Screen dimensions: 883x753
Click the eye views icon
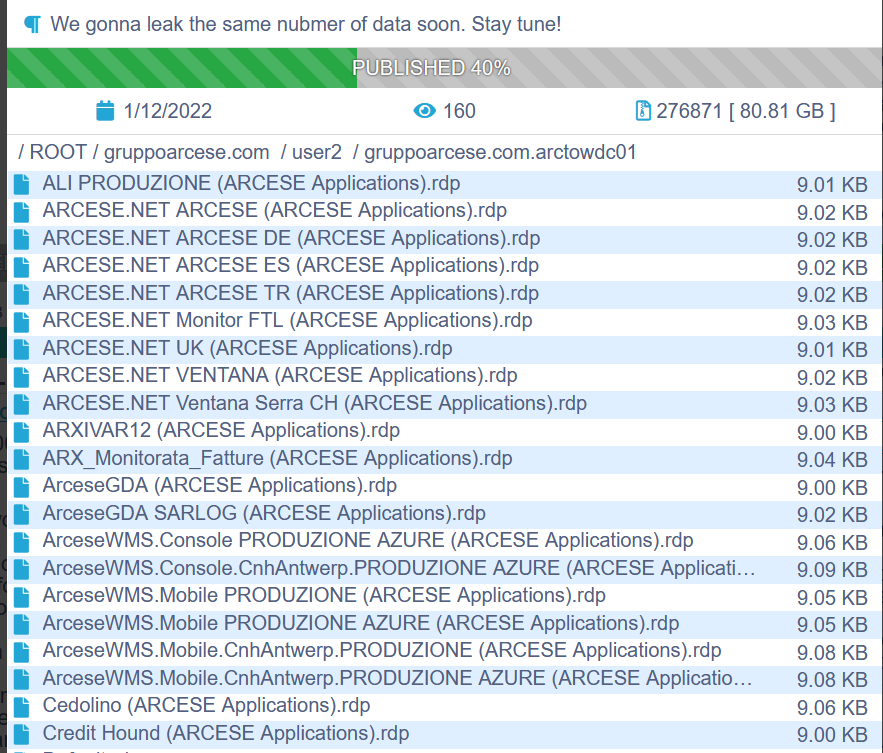coord(425,111)
